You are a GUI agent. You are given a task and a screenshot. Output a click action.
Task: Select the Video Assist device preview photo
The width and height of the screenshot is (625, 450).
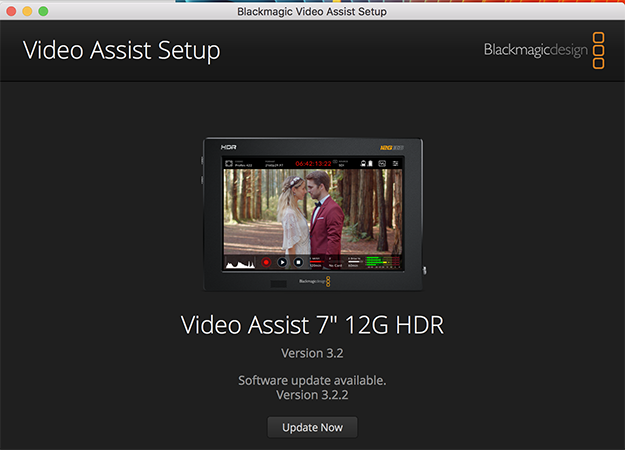pyautogui.click(x=312, y=214)
